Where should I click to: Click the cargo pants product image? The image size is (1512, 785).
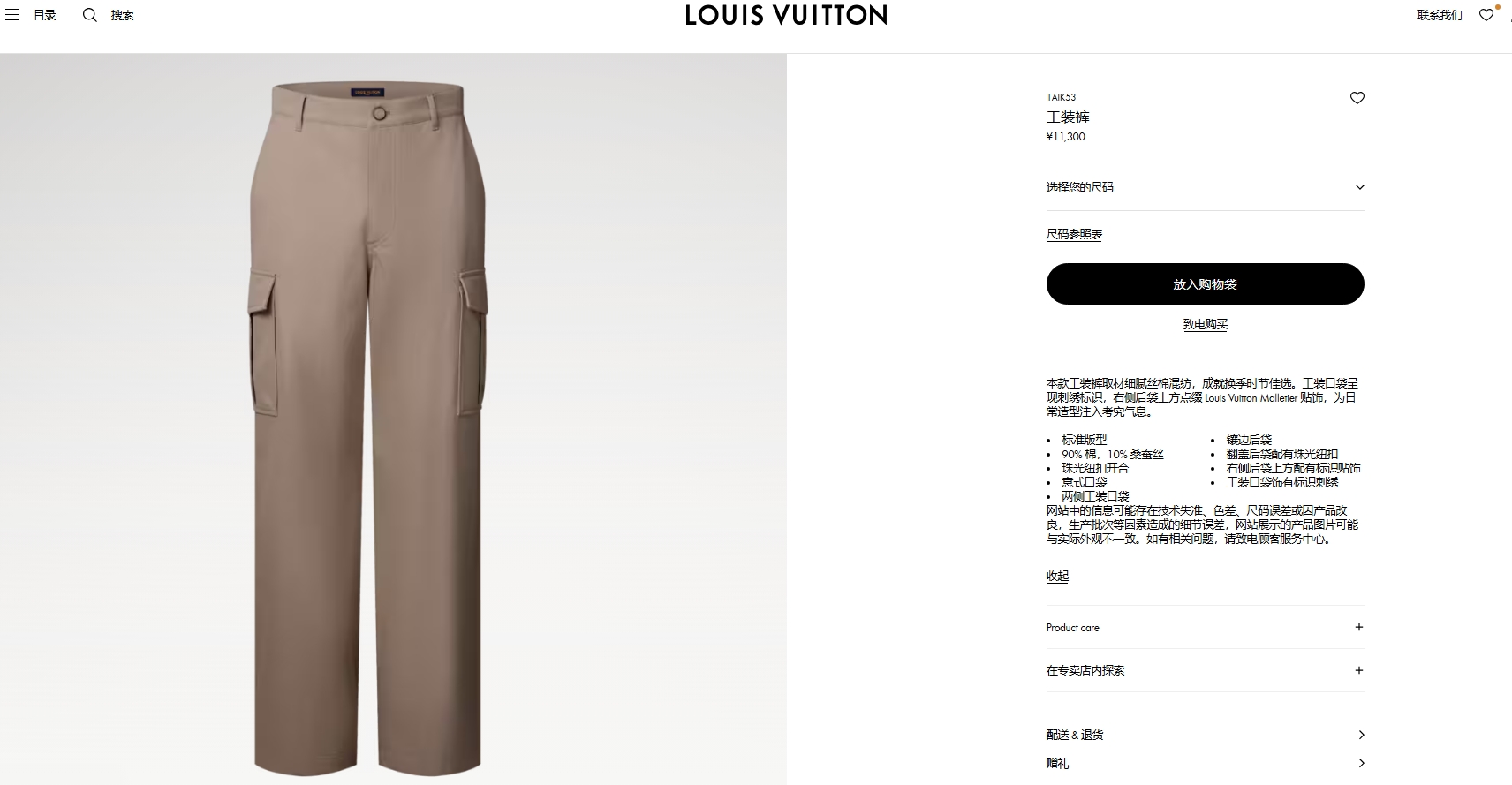click(x=367, y=428)
